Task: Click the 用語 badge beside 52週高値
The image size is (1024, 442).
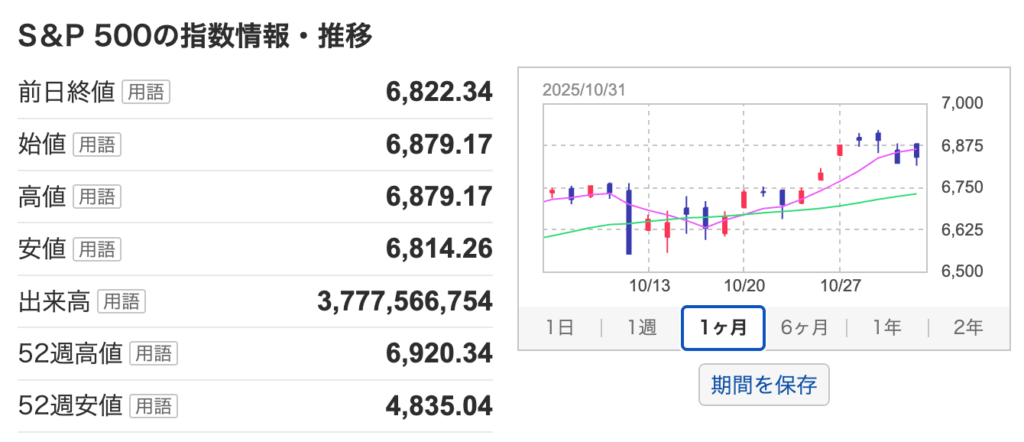Action: click(153, 353)
